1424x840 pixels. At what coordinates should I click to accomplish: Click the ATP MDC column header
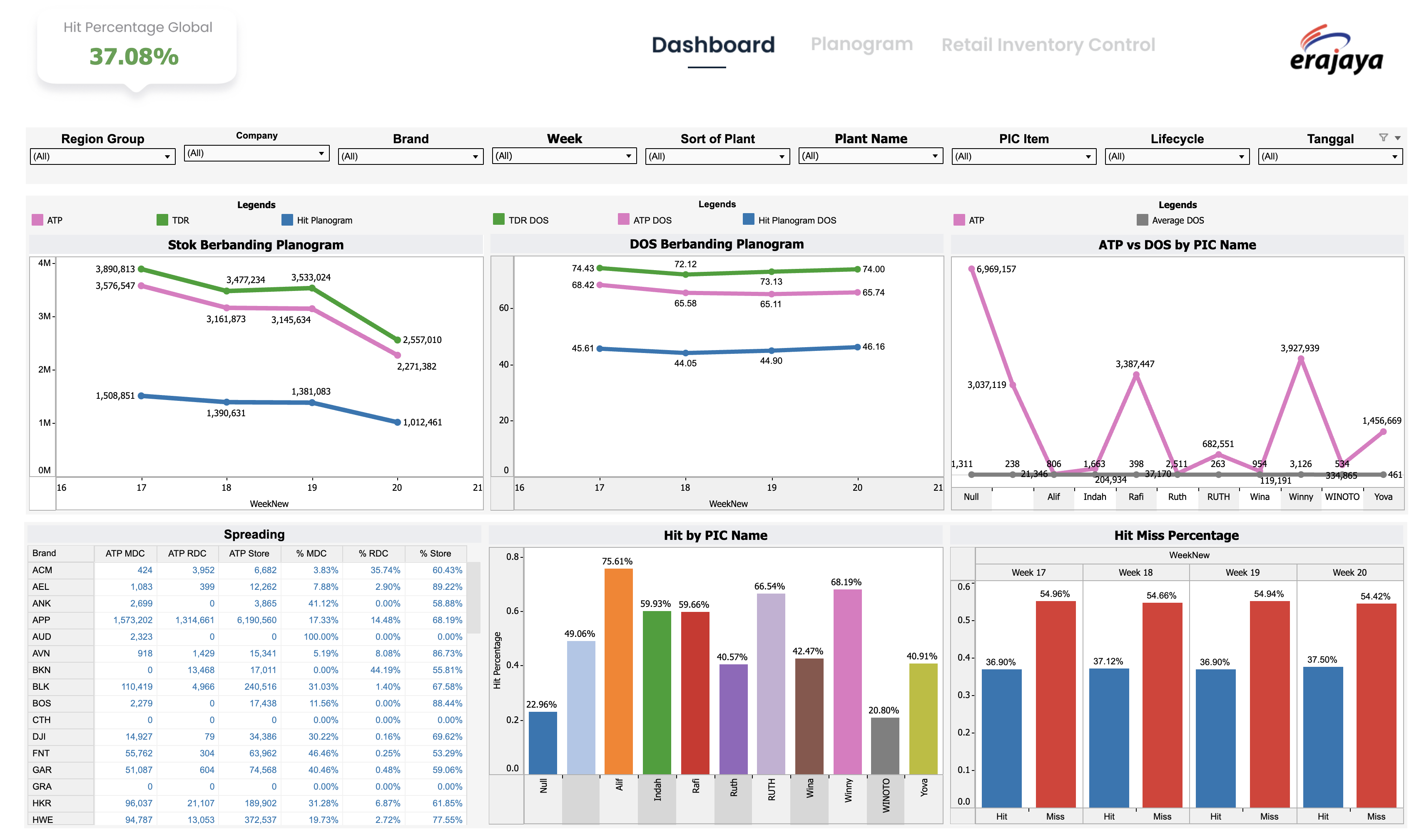click(x=125, y=554)
